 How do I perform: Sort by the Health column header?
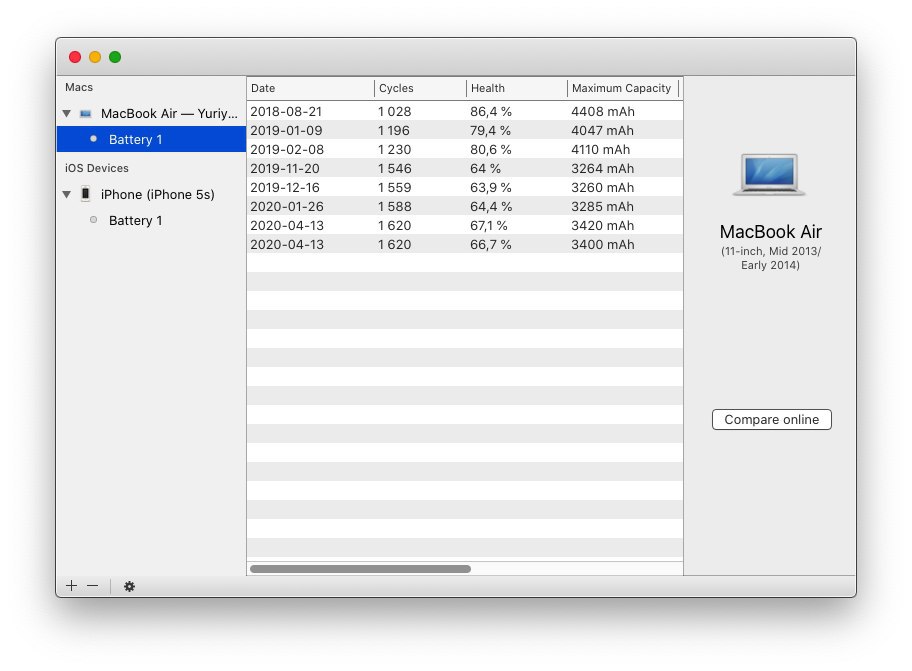pos(516,88)
